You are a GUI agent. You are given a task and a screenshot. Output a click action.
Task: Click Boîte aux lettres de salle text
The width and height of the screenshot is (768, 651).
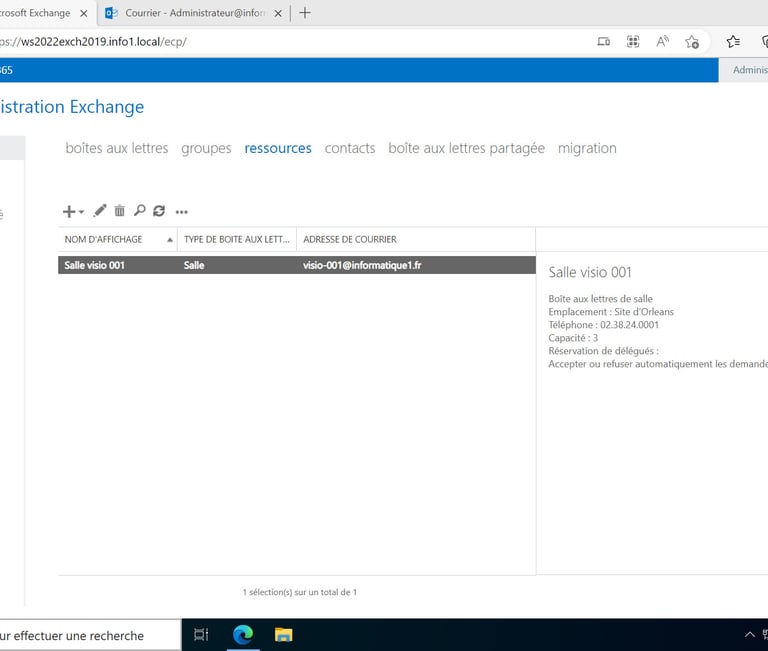click(600, 299)
